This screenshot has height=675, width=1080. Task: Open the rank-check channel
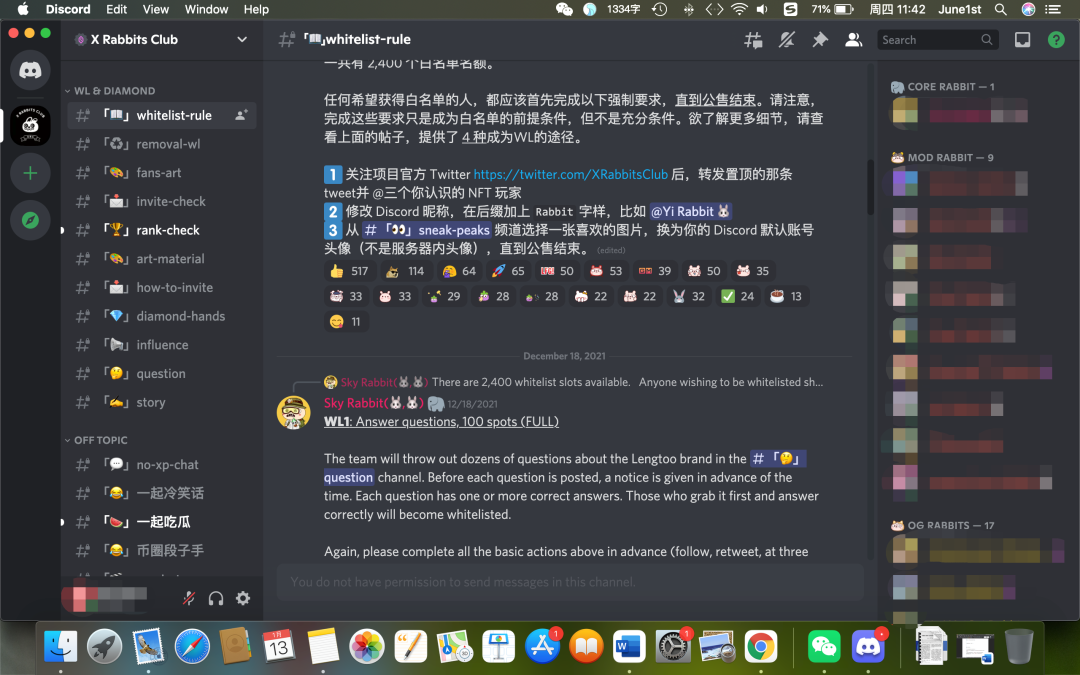162,230
